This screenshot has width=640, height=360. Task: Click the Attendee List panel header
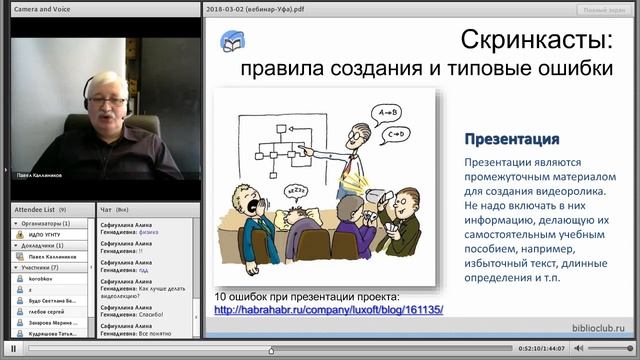tap(53, 210)
